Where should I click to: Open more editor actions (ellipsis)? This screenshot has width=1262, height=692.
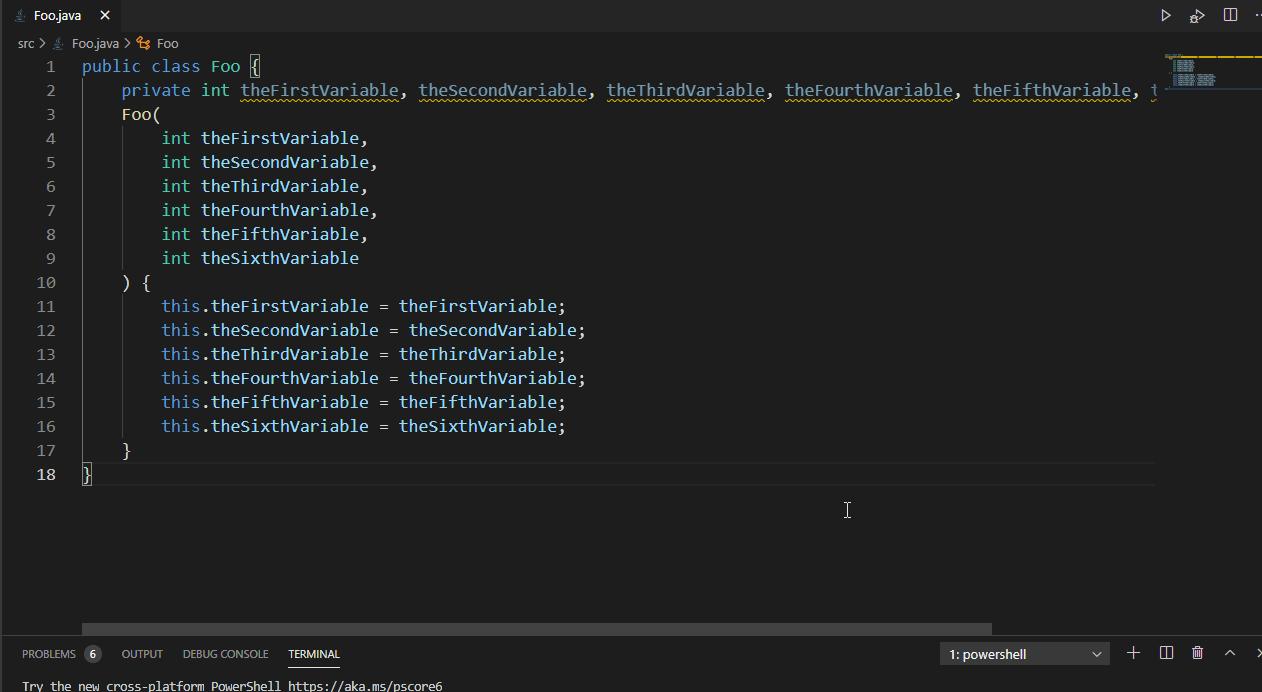[1257, 15]
